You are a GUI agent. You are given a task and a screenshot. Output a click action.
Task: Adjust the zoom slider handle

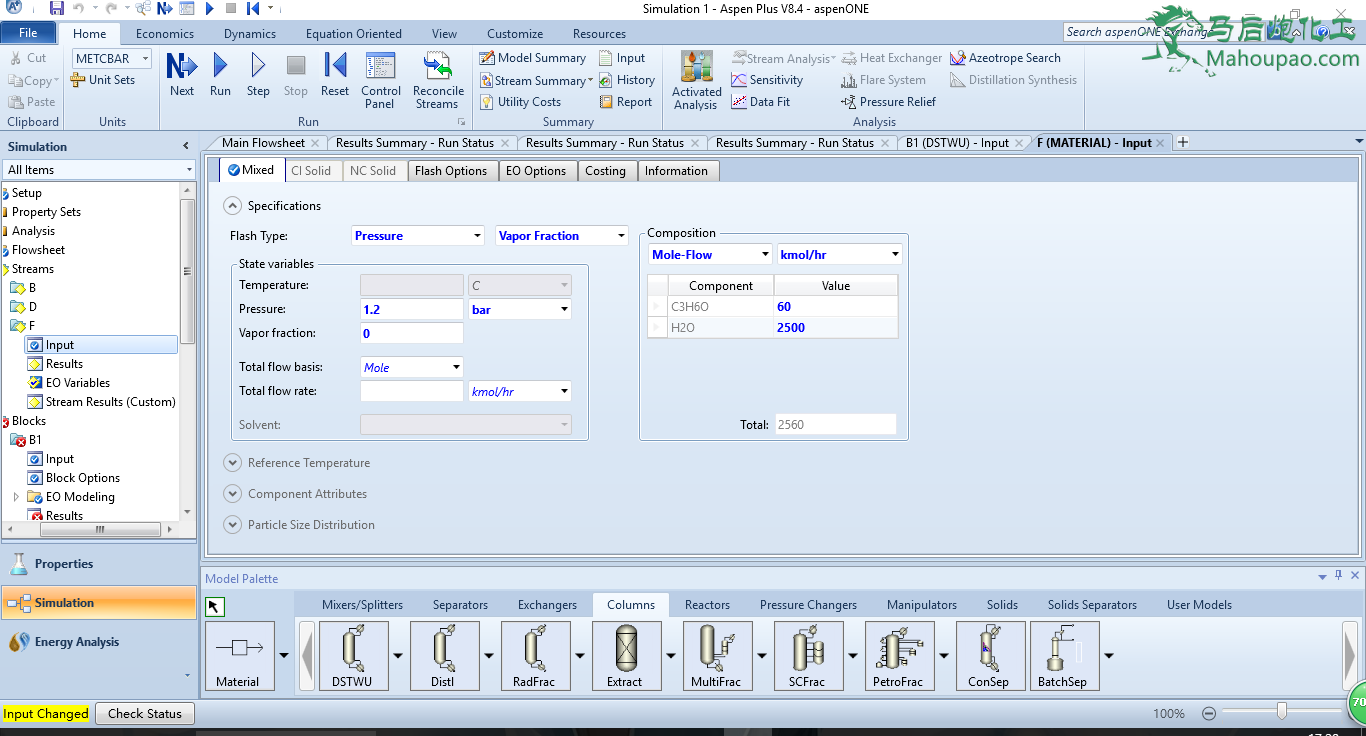(1281, 711)
